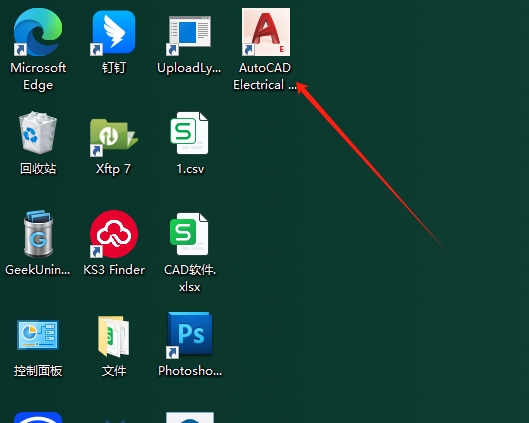Image resolution: width=529 pixels, height=423 pixels.
Task: Select the CAD软件.xlsx file icon
Action: [x=189, y=233]
